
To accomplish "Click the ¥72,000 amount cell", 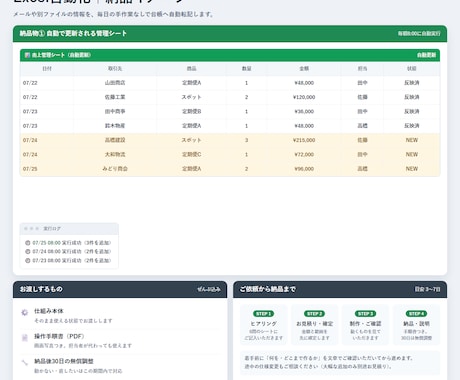I will (304, 154).
